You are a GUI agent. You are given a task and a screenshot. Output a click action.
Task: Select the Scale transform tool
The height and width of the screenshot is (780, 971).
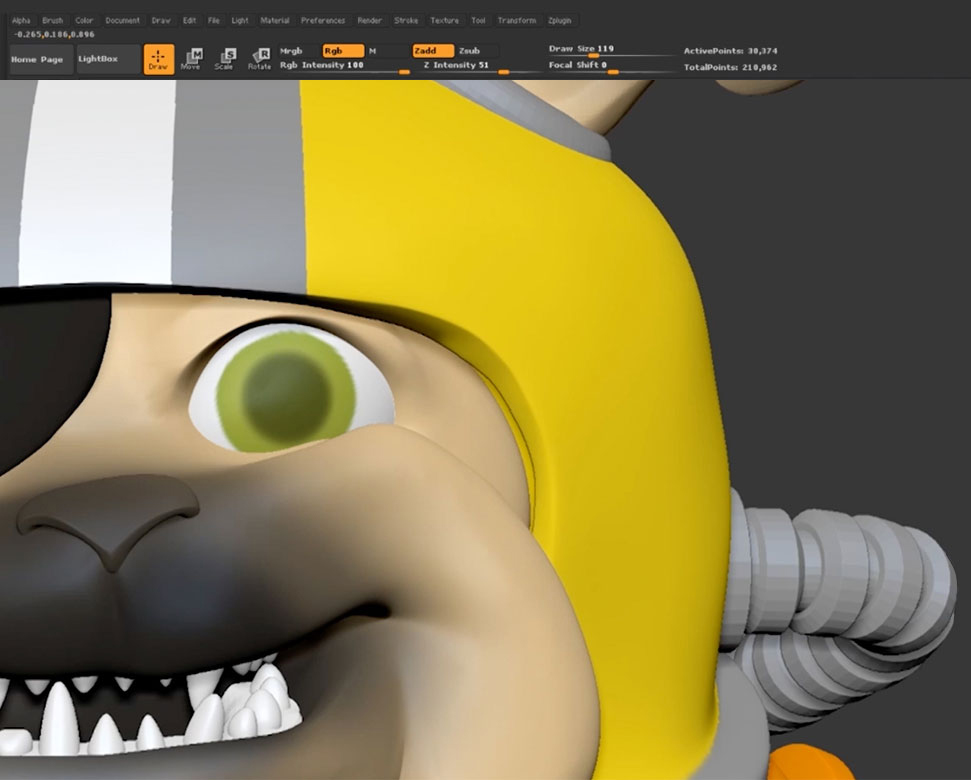(225, 59)
